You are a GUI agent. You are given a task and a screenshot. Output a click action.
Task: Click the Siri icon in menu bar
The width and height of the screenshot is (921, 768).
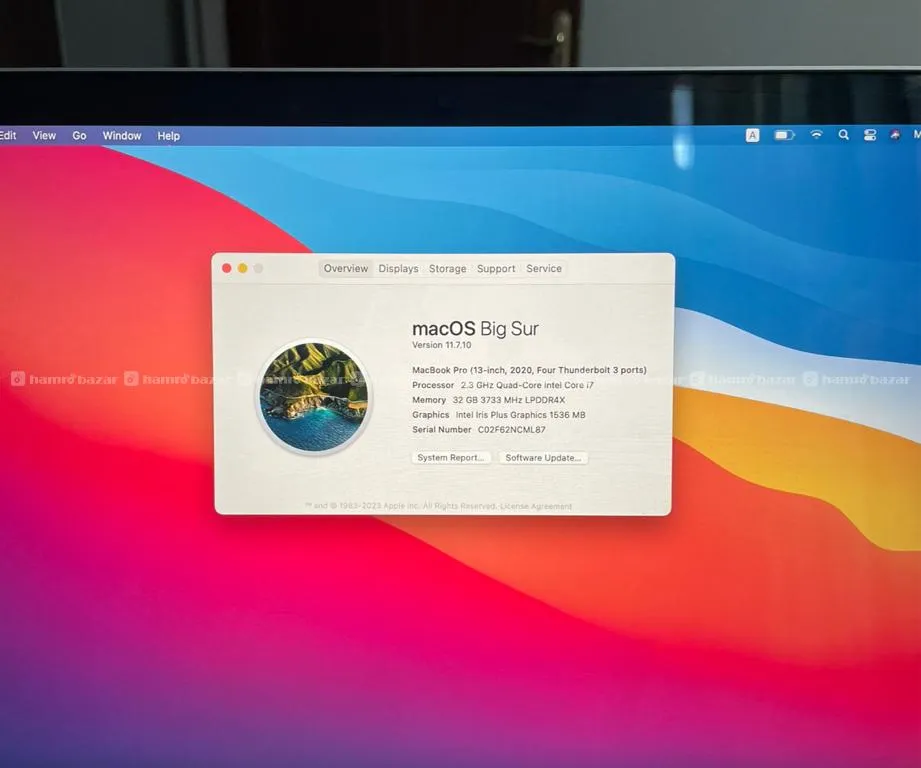(x=895, y=135)
